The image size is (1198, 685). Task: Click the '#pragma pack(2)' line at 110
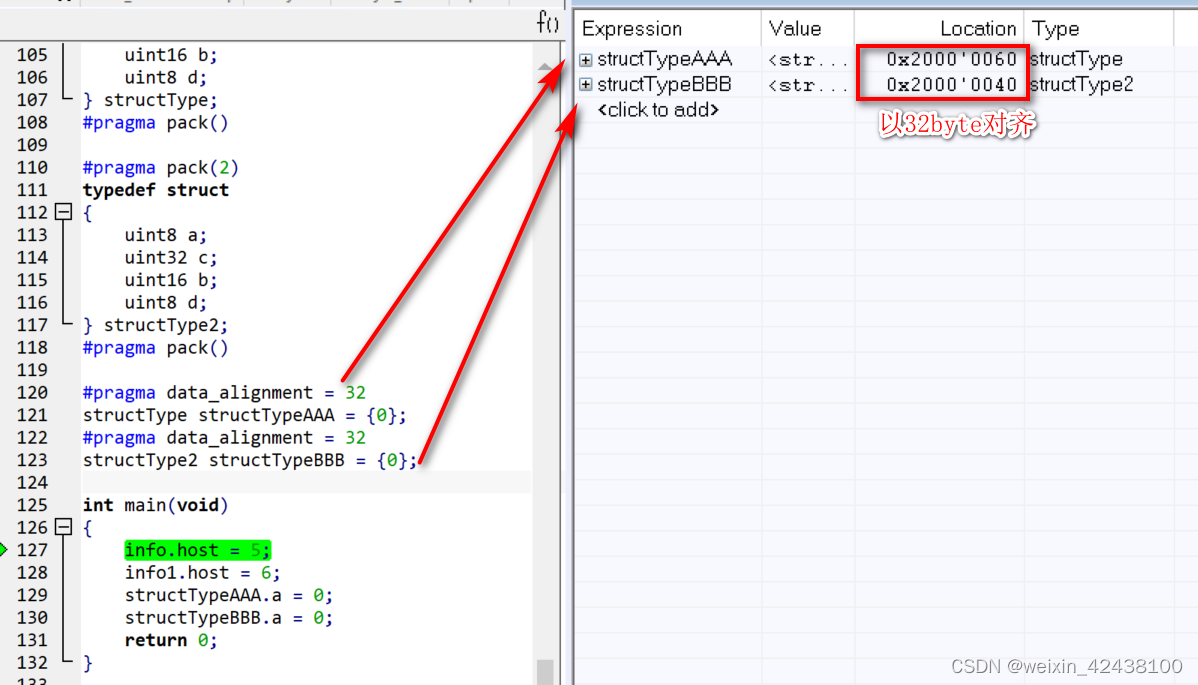(160, 167)
